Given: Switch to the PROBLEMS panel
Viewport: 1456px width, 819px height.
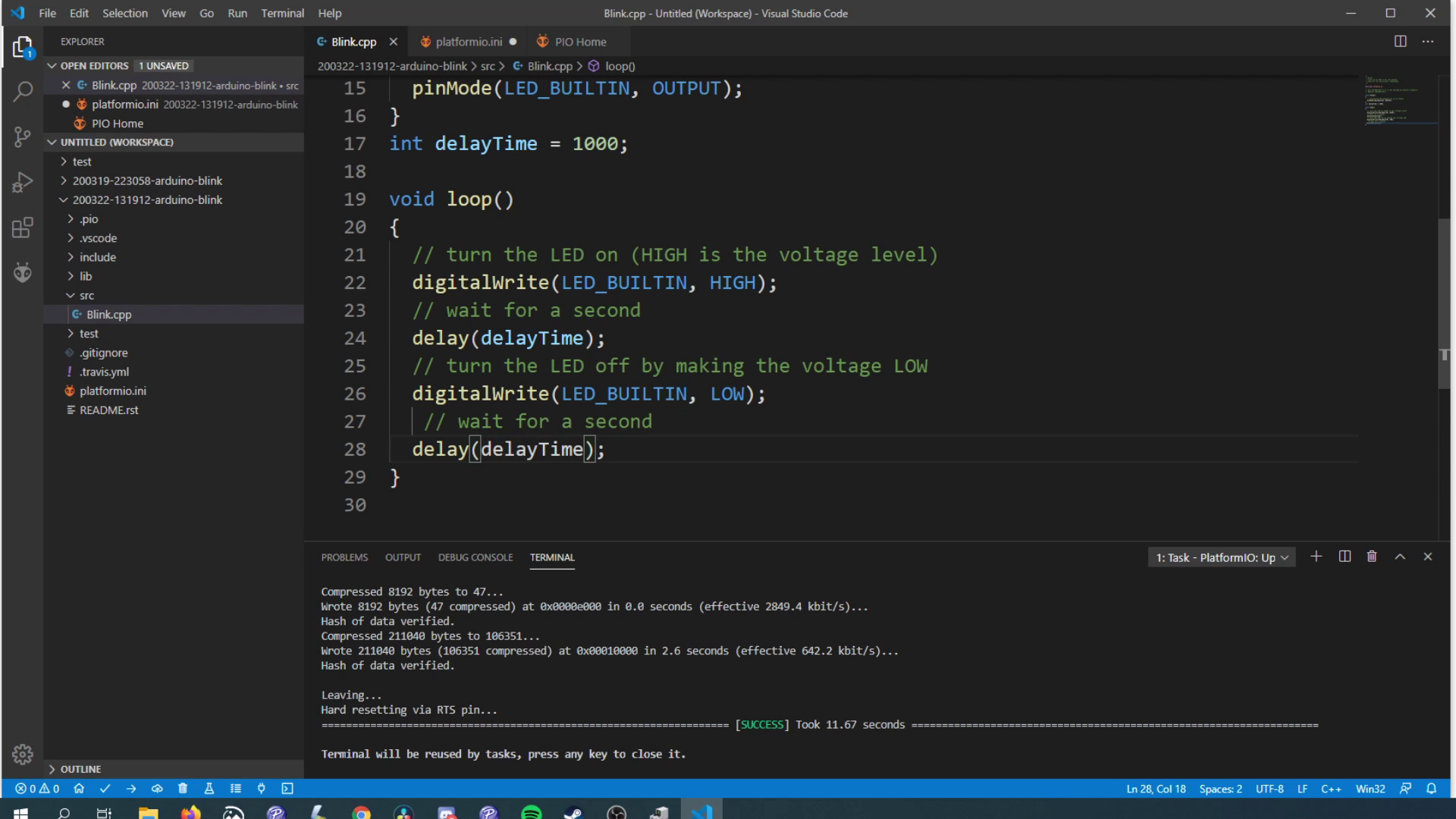Looking at the screenshot, I should (344, 557).
